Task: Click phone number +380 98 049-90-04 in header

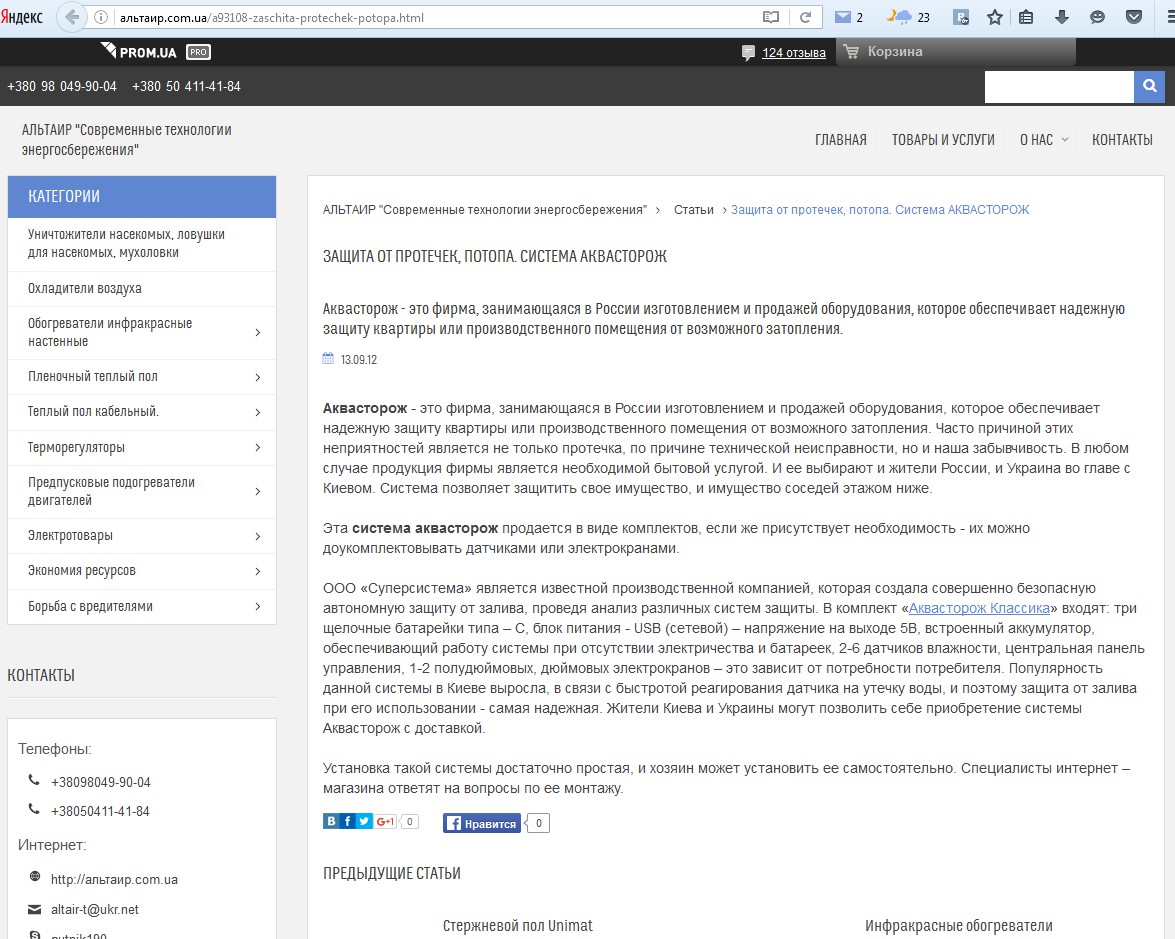Action: coord(62,86)
